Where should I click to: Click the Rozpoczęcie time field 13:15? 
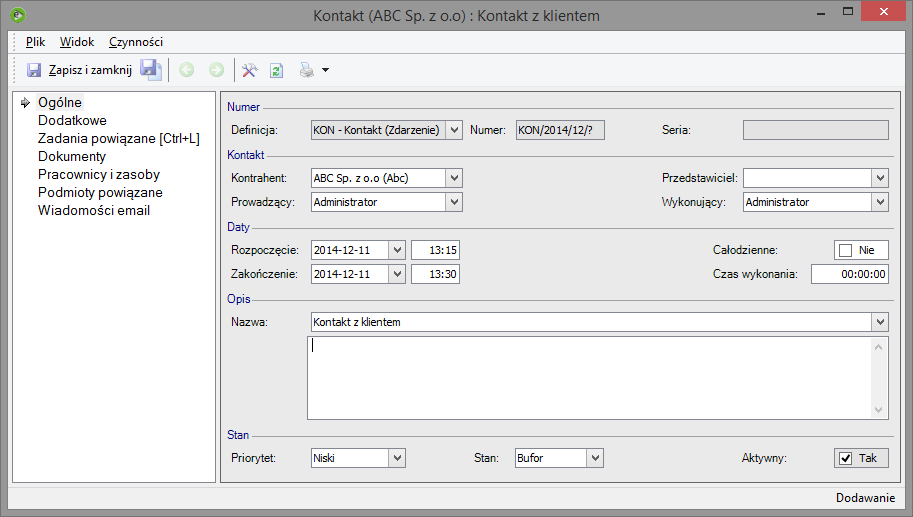pos(436,250)
